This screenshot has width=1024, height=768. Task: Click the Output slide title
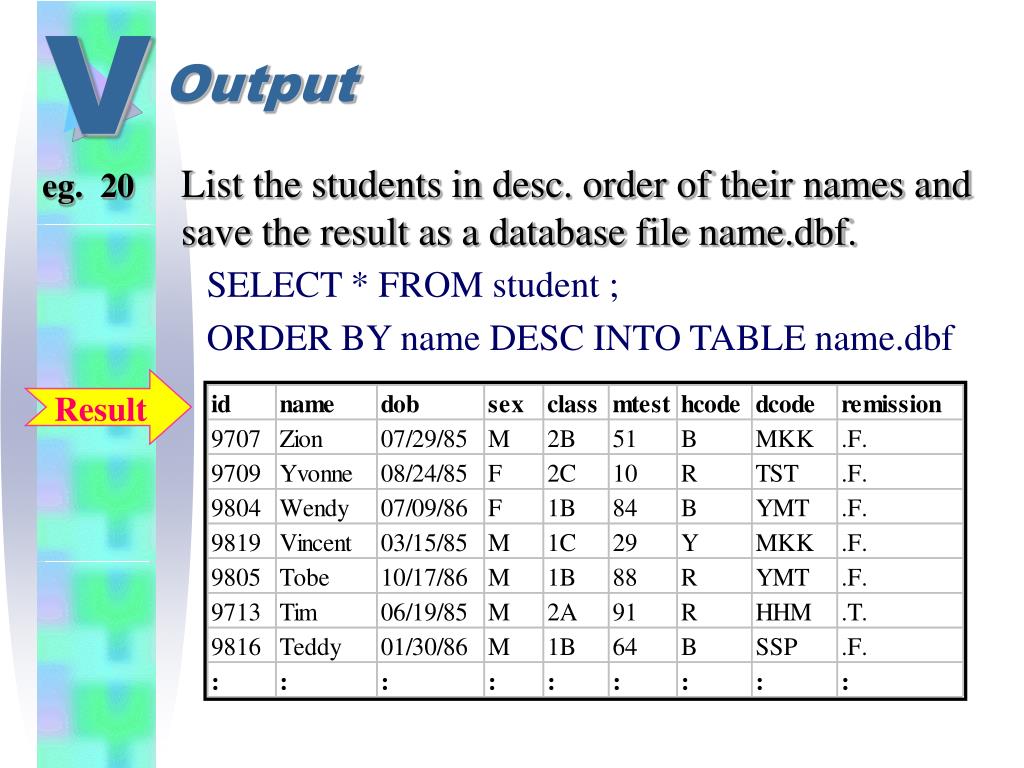[265, 86]
